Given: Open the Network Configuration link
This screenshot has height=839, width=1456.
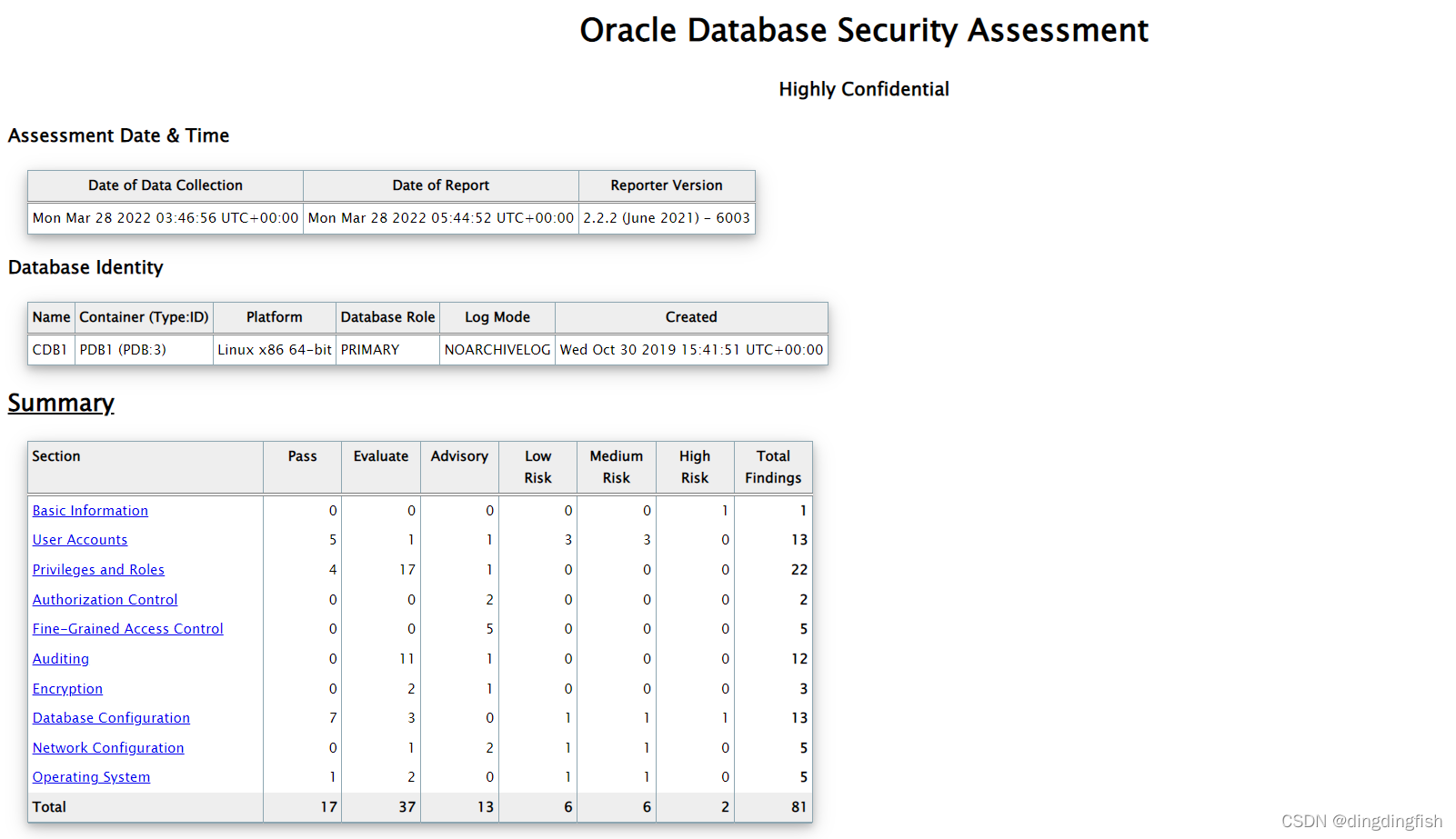Looking at the screenshot, I should coord(108,748).
